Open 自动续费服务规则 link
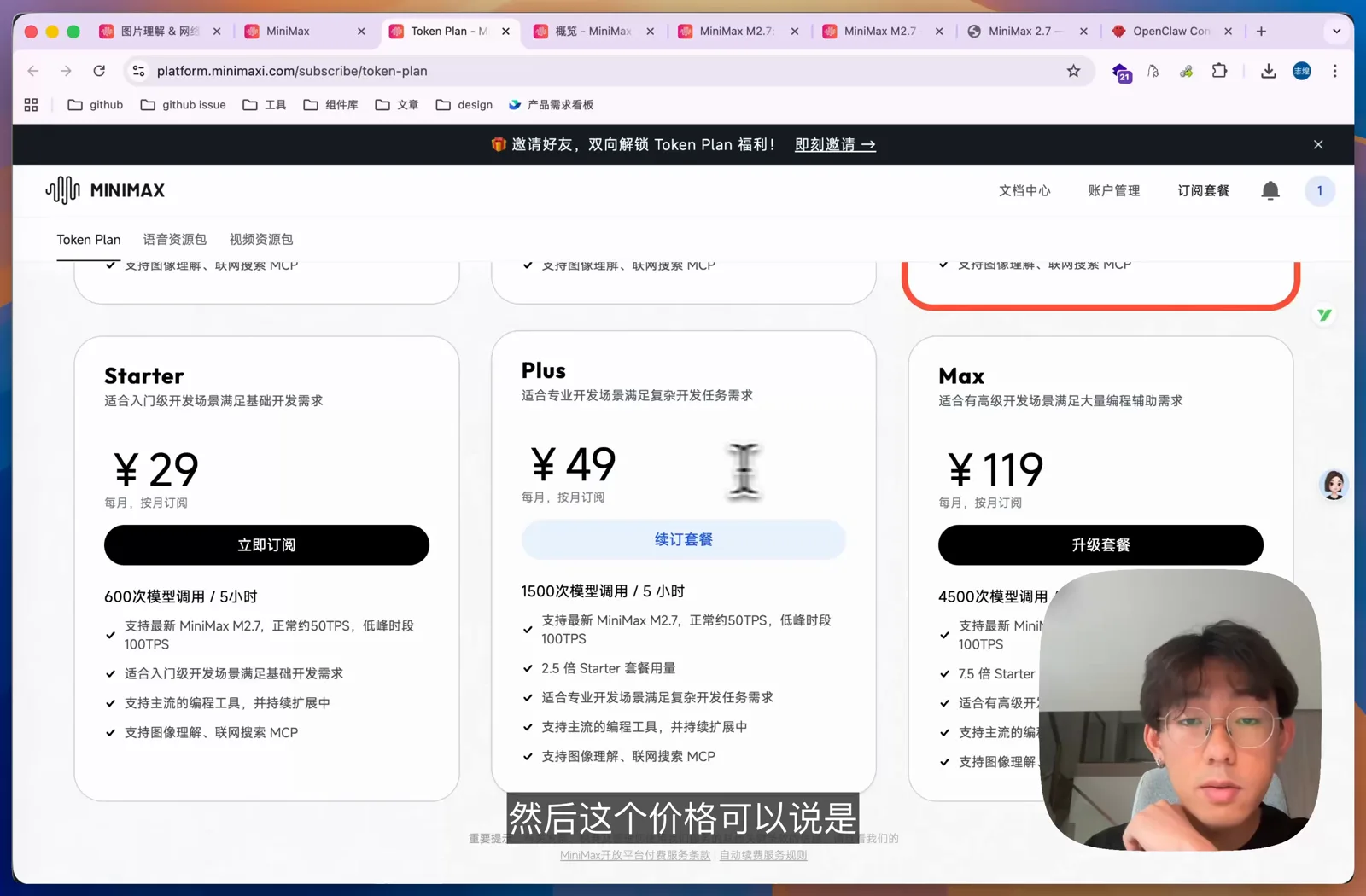This screenshot has height=896, width=1366. (x=763, y=855)
